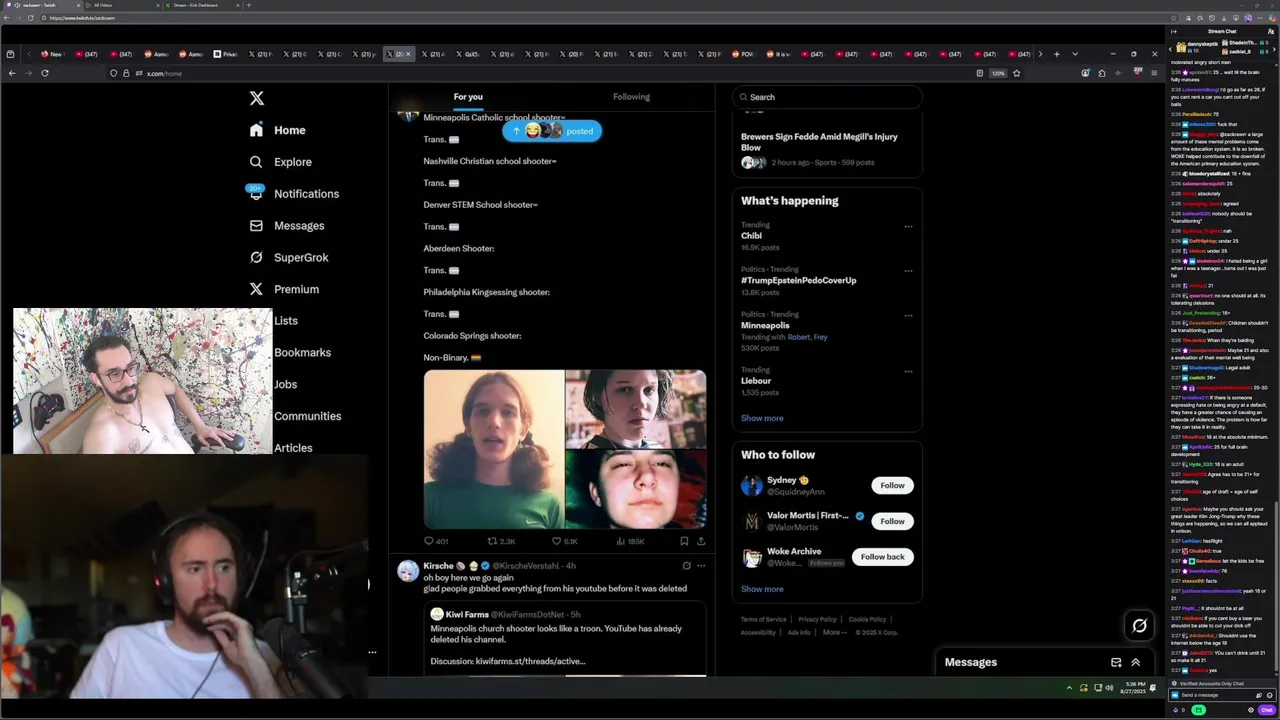Open more options on the Kirsche post
This screenshot has height=720, width=1280.
701,566
